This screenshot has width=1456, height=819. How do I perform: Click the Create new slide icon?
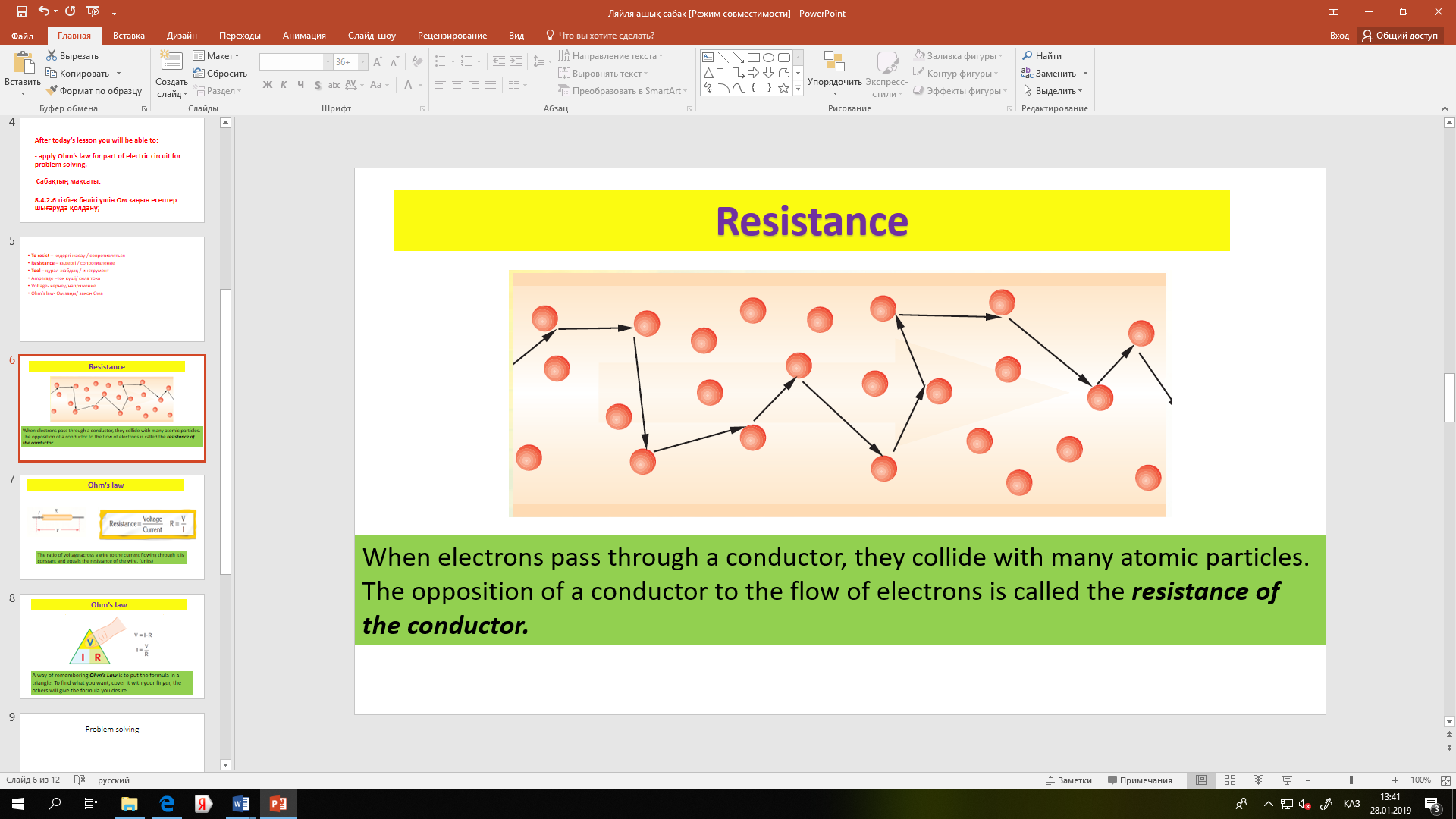[x=171, y=62]
